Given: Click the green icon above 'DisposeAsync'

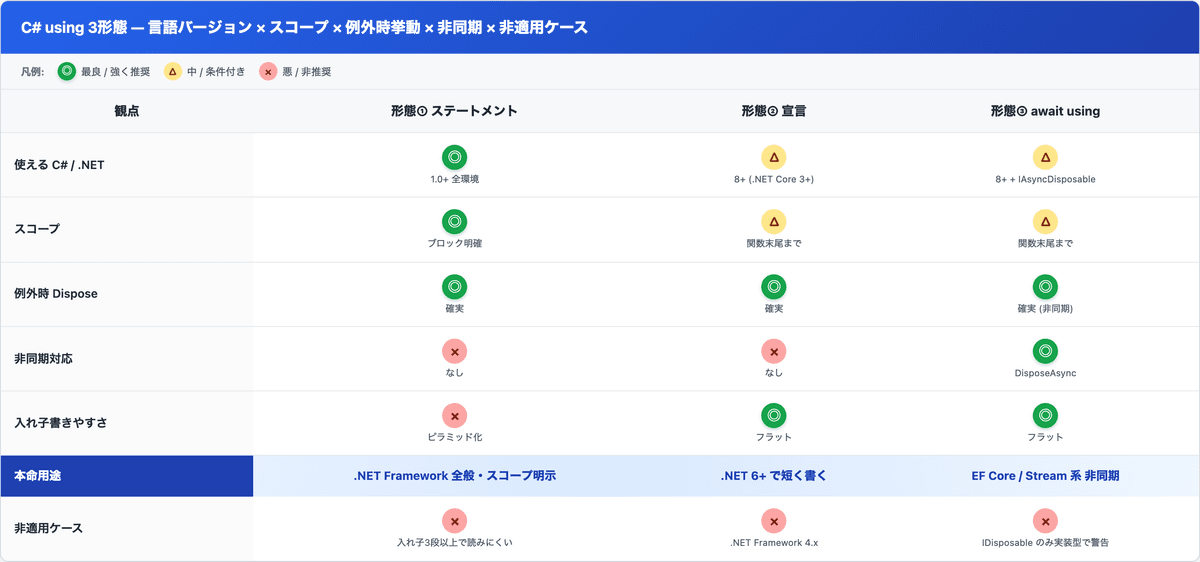Looking at the screenshot, I should point(1045,351).
